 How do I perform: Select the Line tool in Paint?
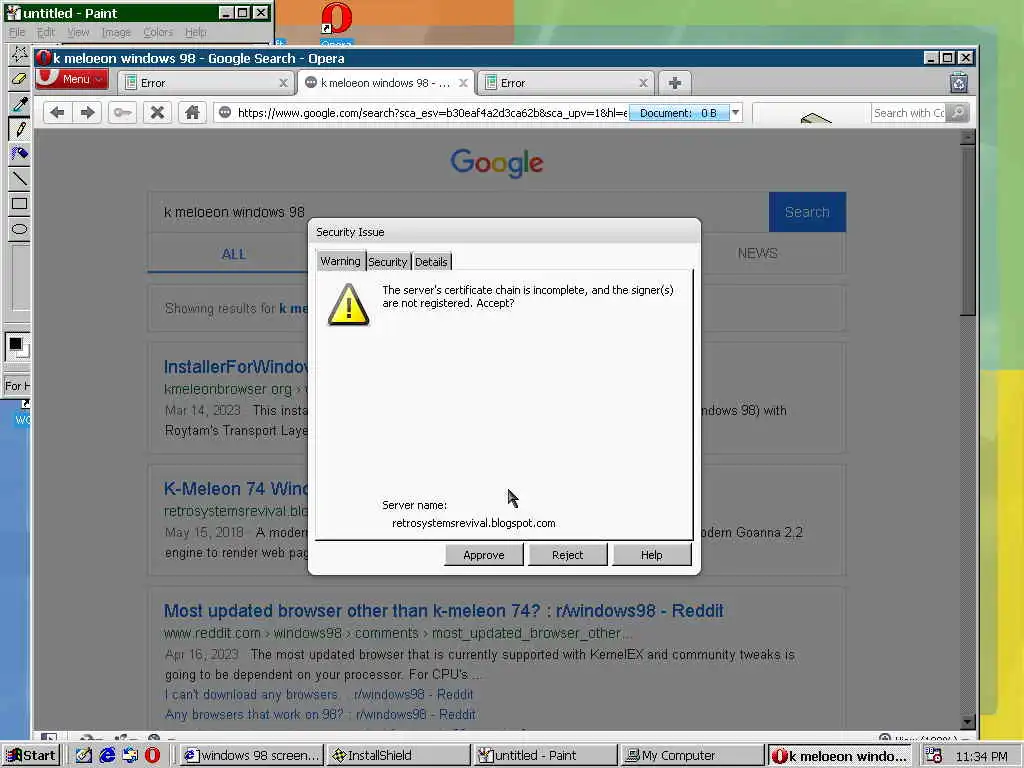19,178
